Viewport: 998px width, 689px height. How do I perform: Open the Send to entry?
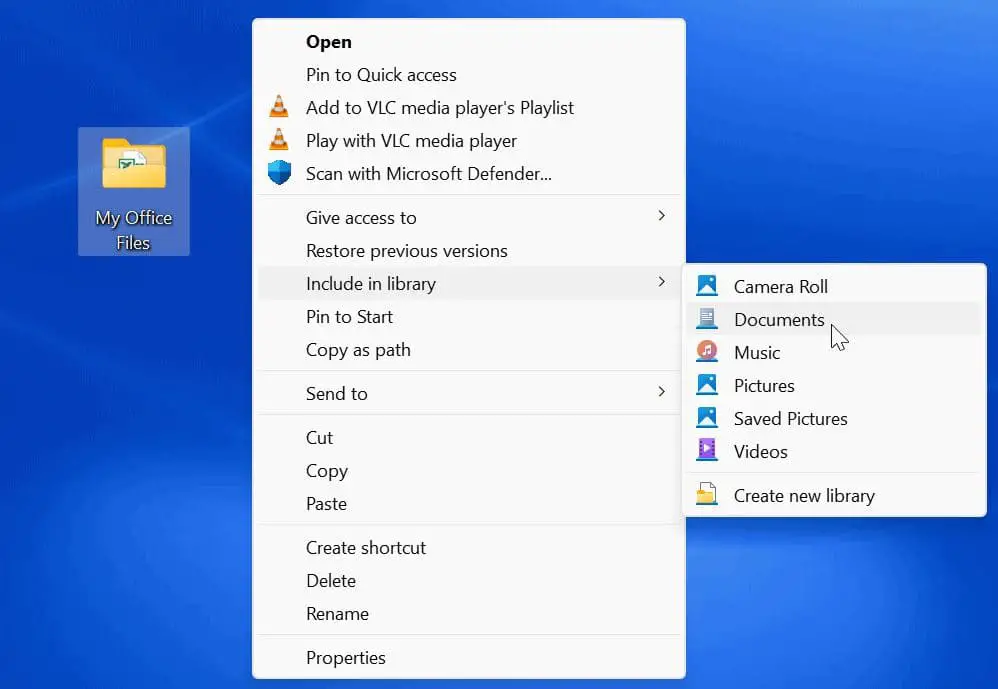tap(469, 394)
